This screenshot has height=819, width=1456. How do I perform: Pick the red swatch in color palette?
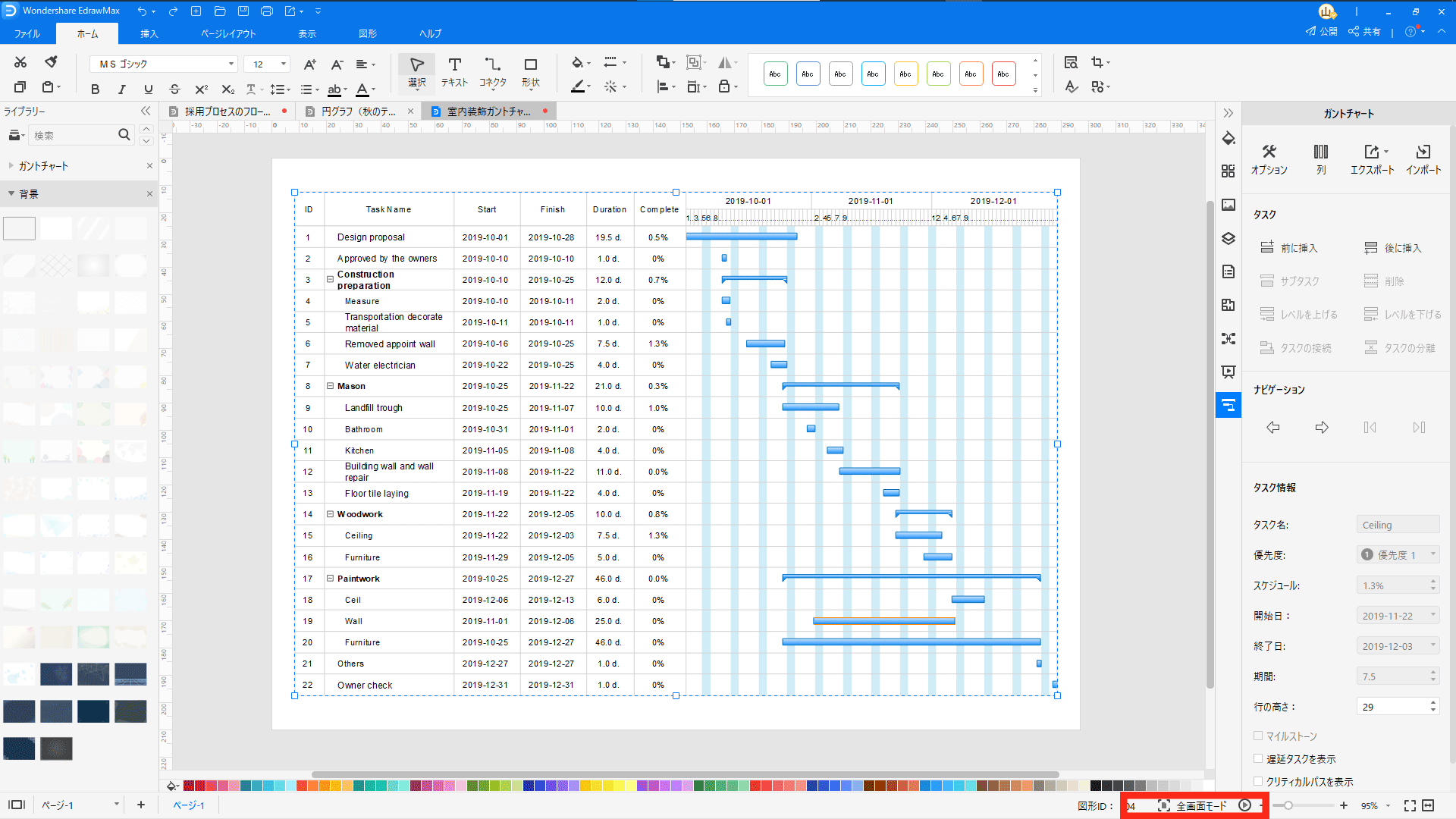[x=189, y=786]
